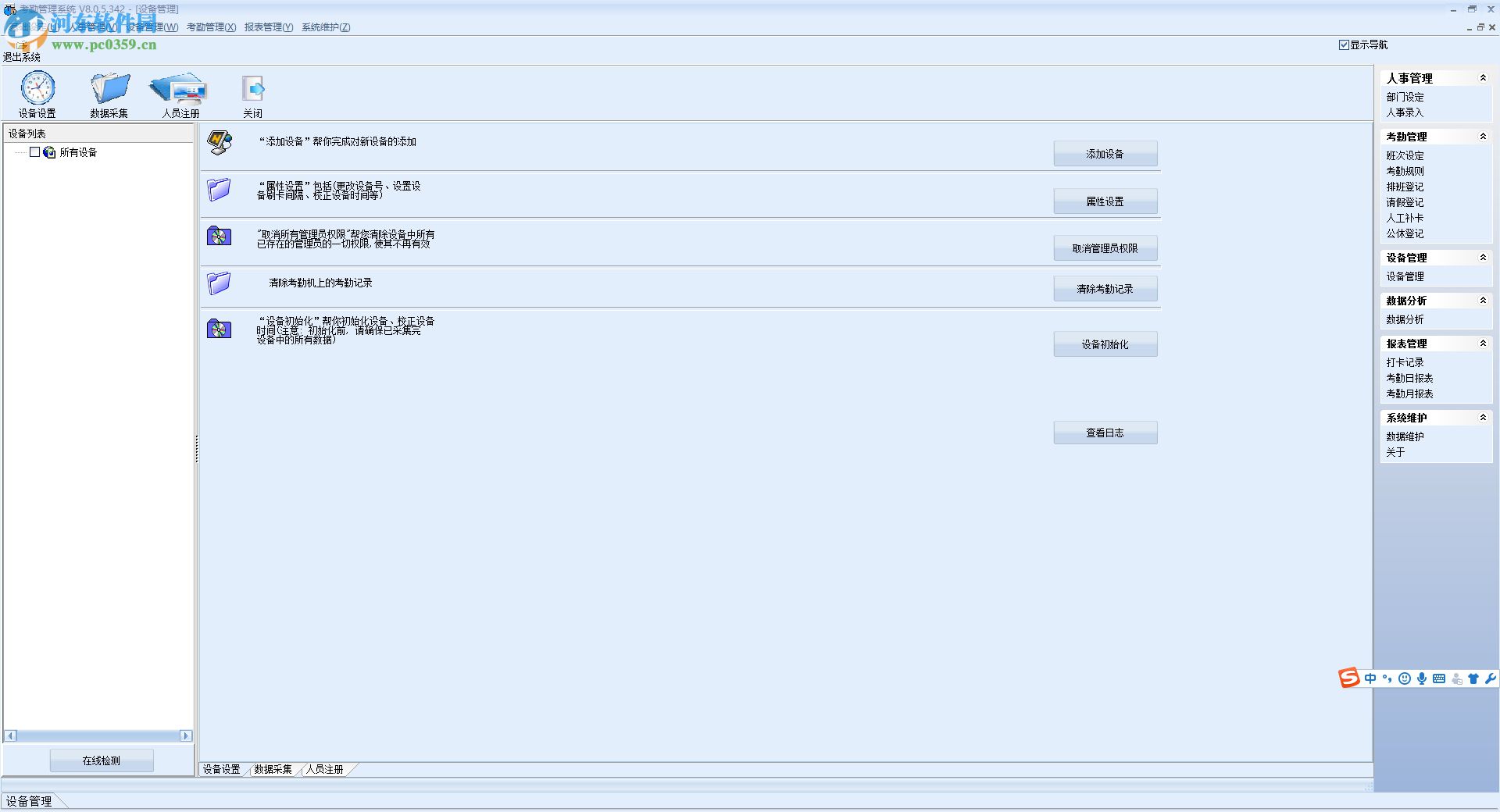The width and height of the screenshot is (1500, 812).
Task: Click the 属性设置 button
Action: point(1105,201)
